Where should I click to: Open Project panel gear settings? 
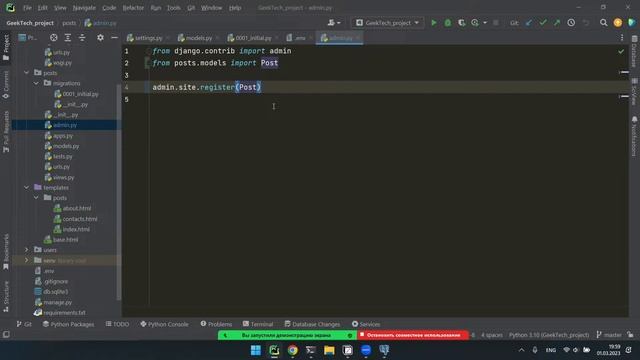click(100, 38)
